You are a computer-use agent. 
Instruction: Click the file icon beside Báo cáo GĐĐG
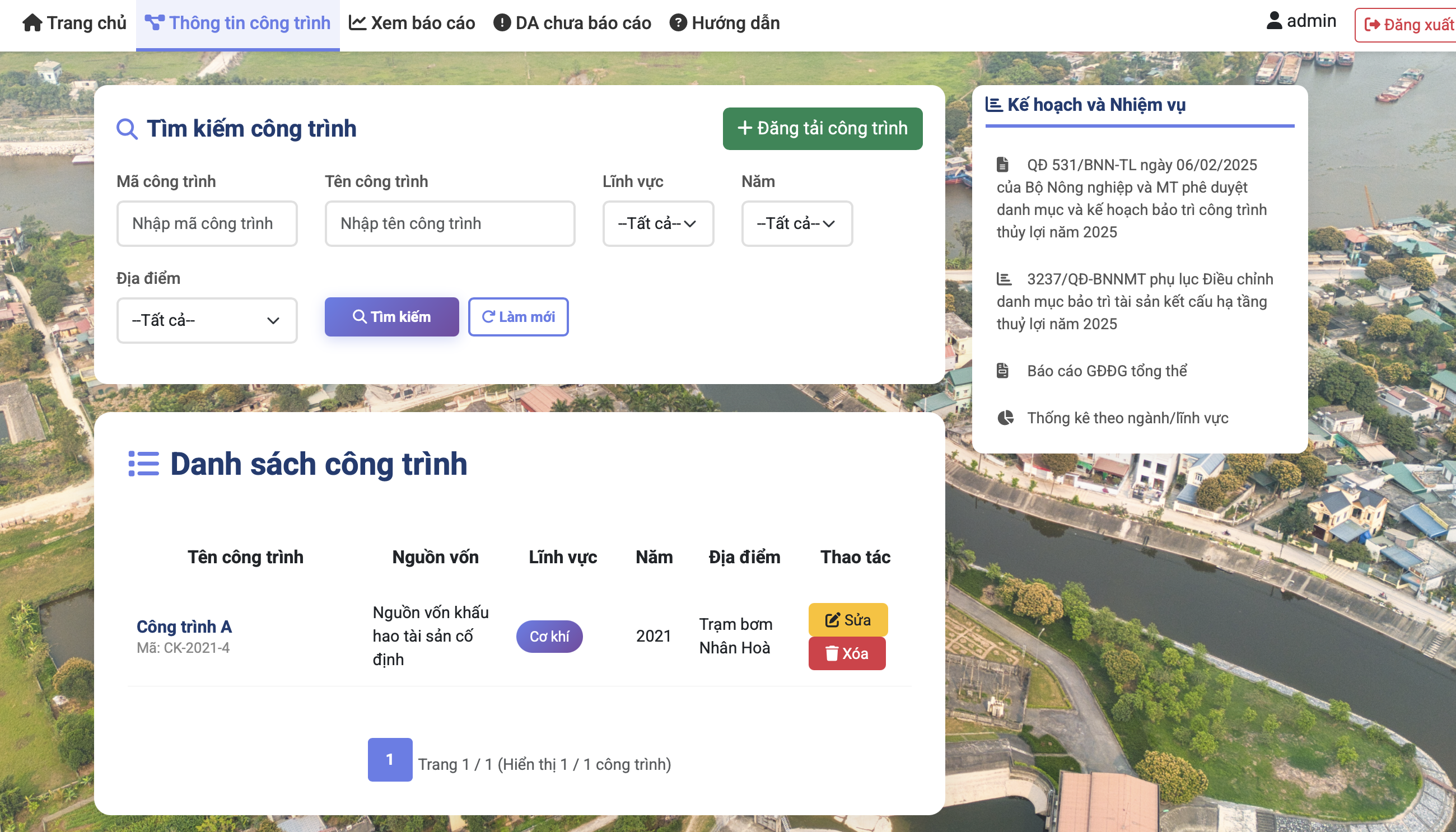click(1002, 371)
